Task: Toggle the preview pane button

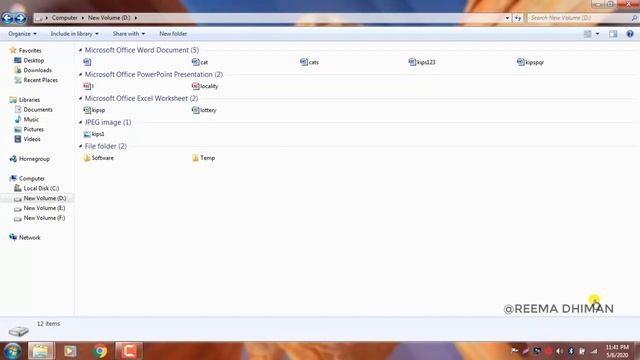Action: click(x=613, y=34)
